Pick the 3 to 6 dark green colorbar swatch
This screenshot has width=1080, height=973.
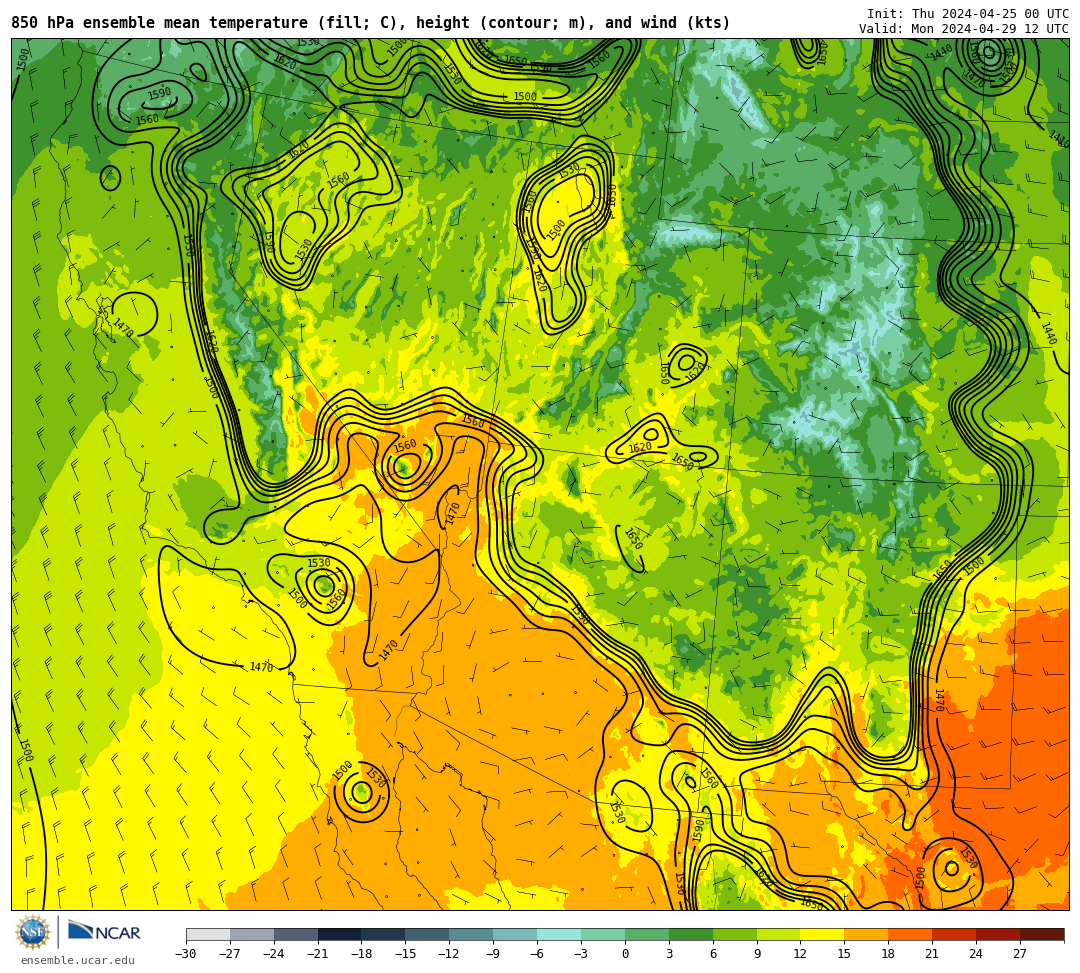pos(691,935)
